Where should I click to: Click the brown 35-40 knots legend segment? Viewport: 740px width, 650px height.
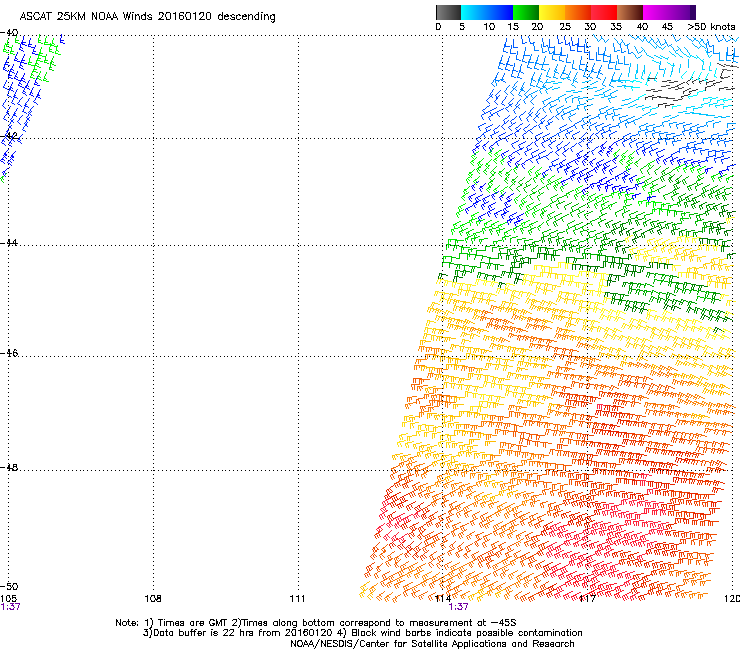pyautogui.click(x=630, y=12)
